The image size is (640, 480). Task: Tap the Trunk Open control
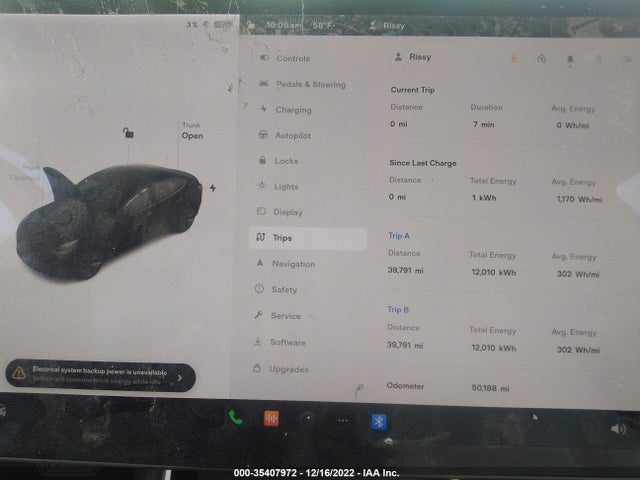[192, 131]
